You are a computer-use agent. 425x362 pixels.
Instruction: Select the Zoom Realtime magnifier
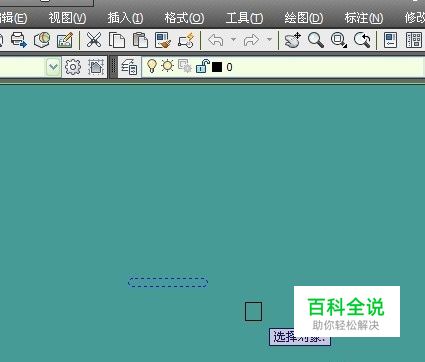(316, 40)
